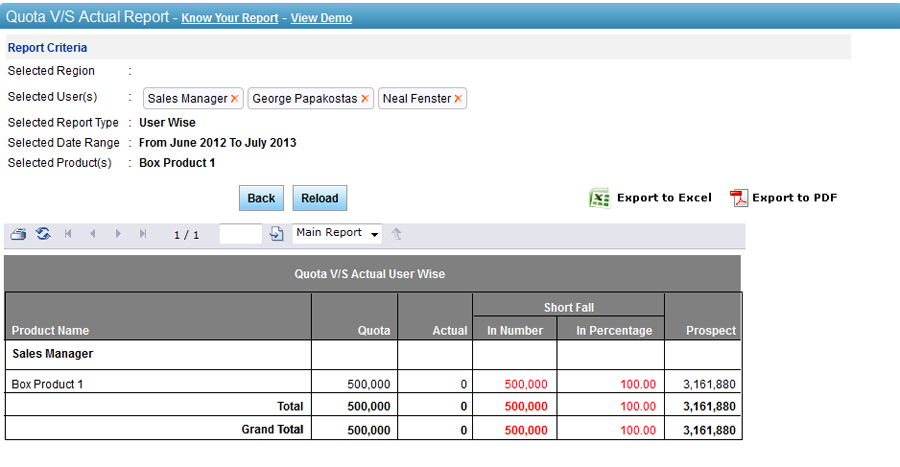
Task: Remove Sales Manager from selected users
Action: [x=235, y=99]
